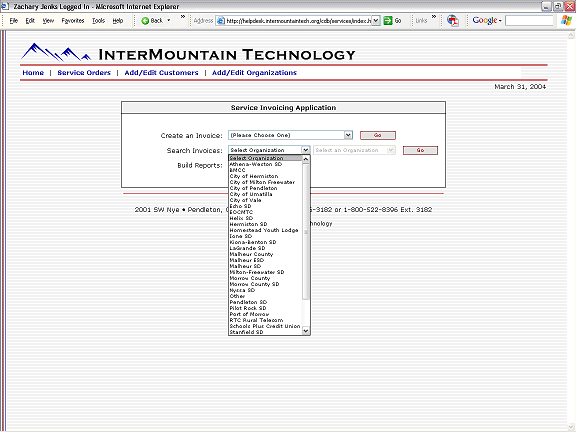This screenshot has height=432, width=576.
Task: Choose 'Malheur ESD' option
Action: pyautogui.click(x=265, y=260)
